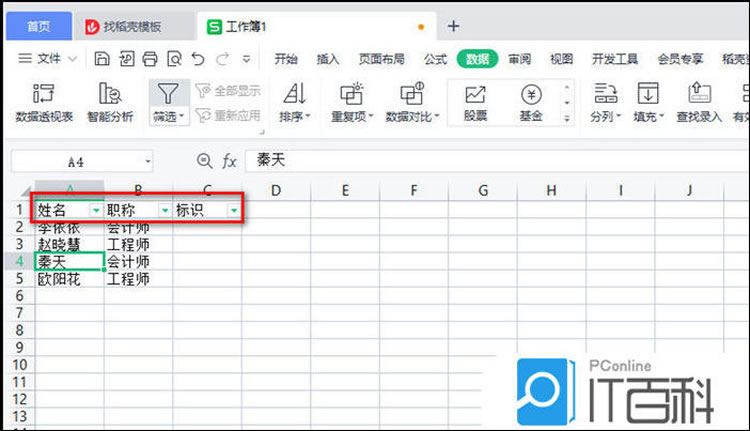
Task: Click the plus to add new tab
Action: 453,26
